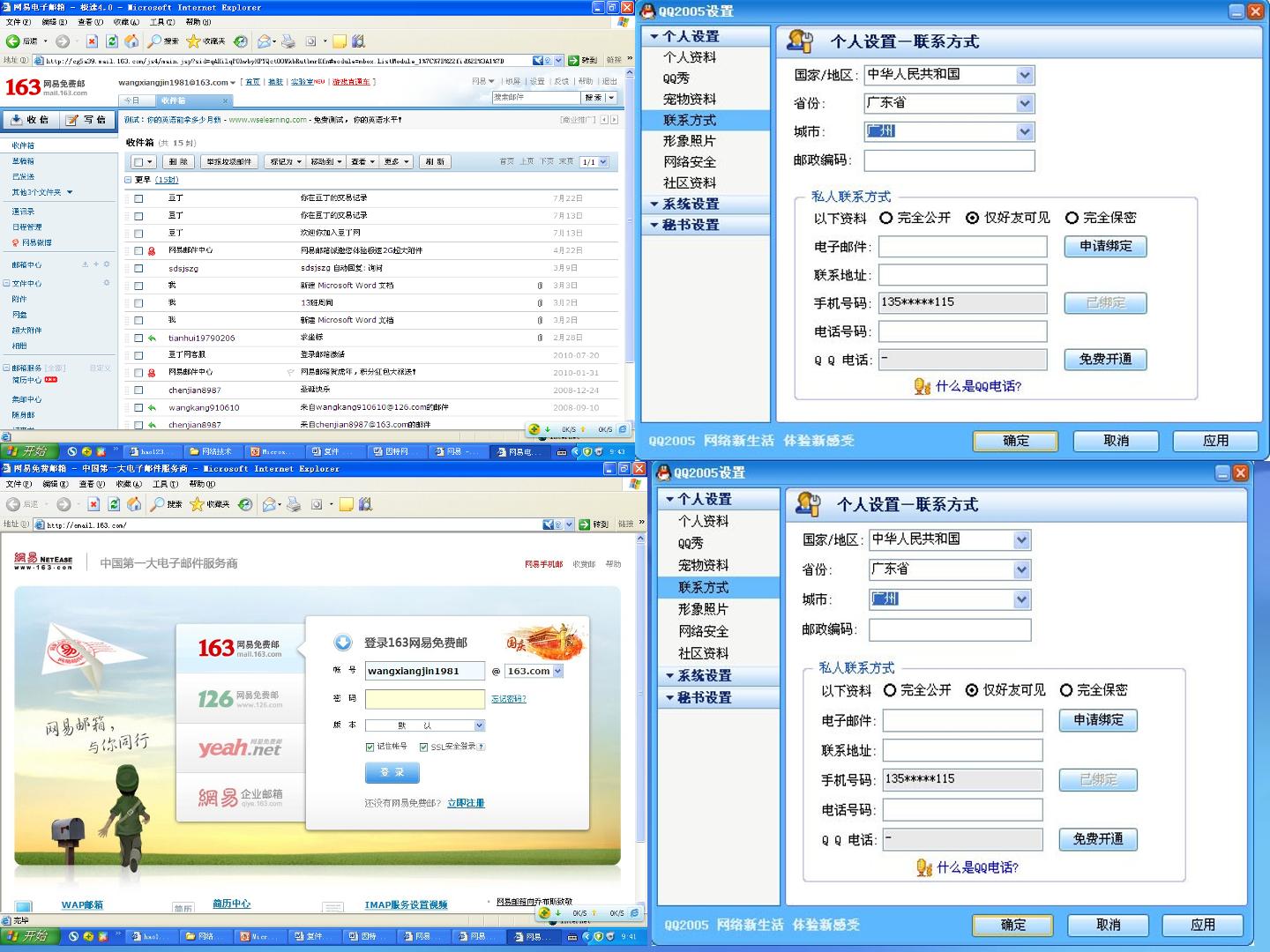Open the 更多 dropdown in the inbox toolbar
The width and height of the screenshot is (1270, 952).
click(397, 162)
